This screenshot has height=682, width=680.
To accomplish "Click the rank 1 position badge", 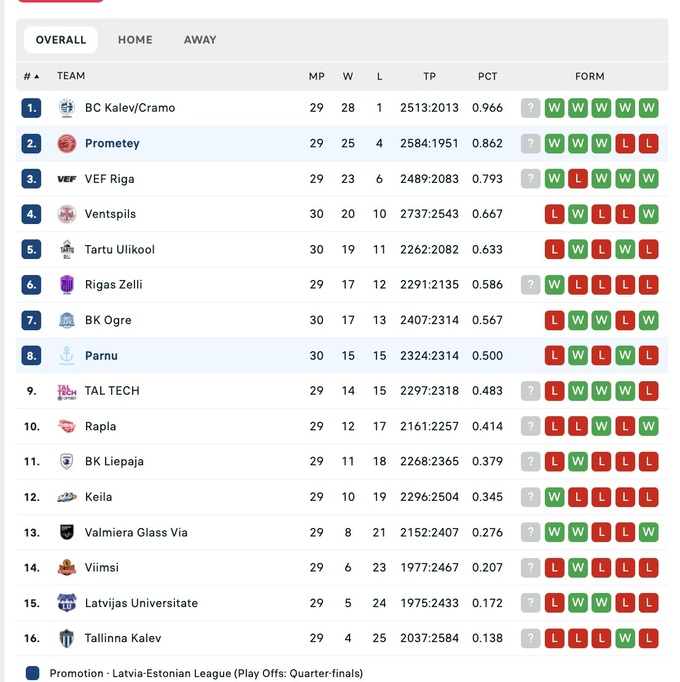I will 31,108.
